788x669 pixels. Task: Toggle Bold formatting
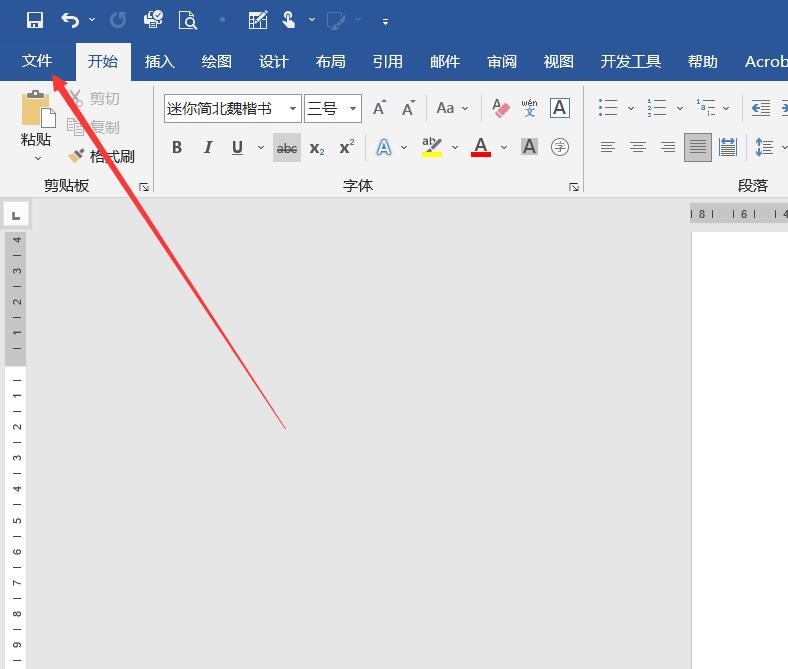(177, 147)
